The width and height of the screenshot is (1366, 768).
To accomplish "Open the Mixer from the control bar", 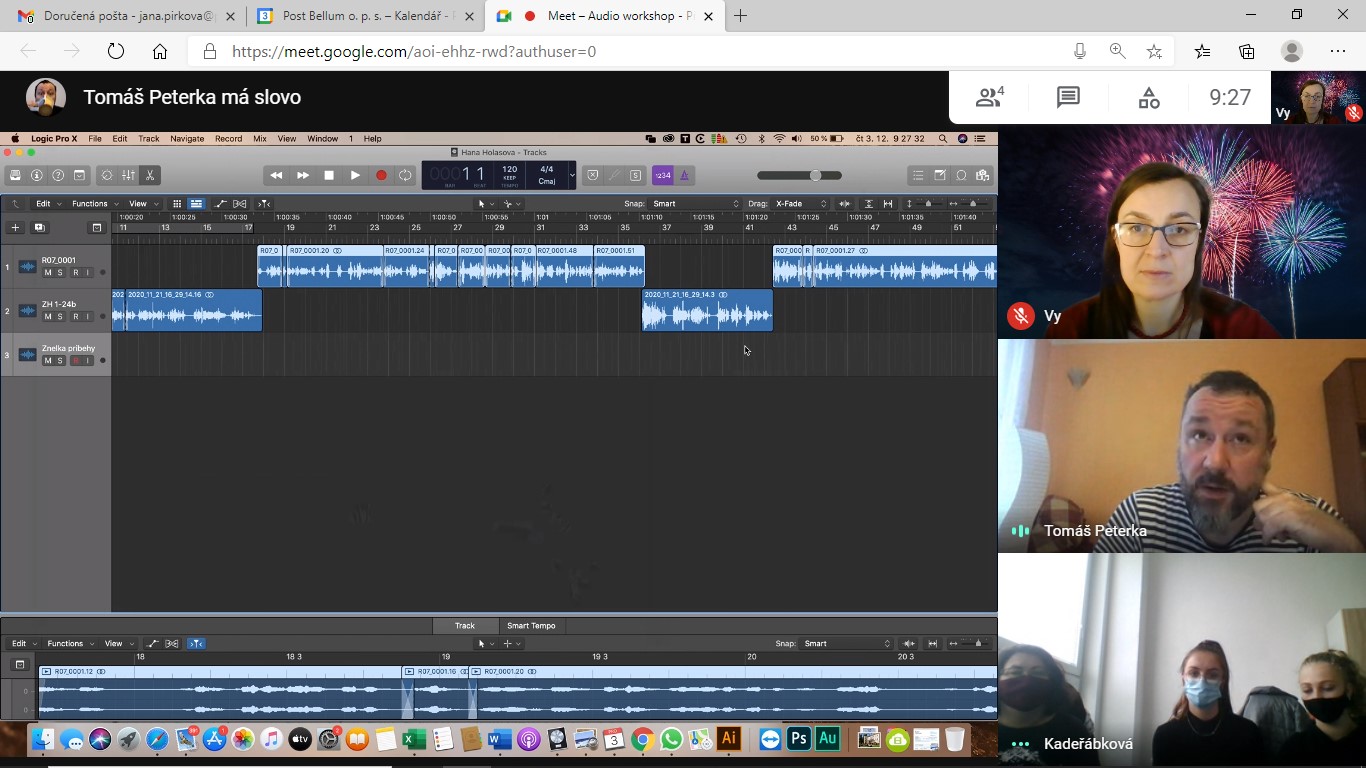I will click(x=128, y=175).
